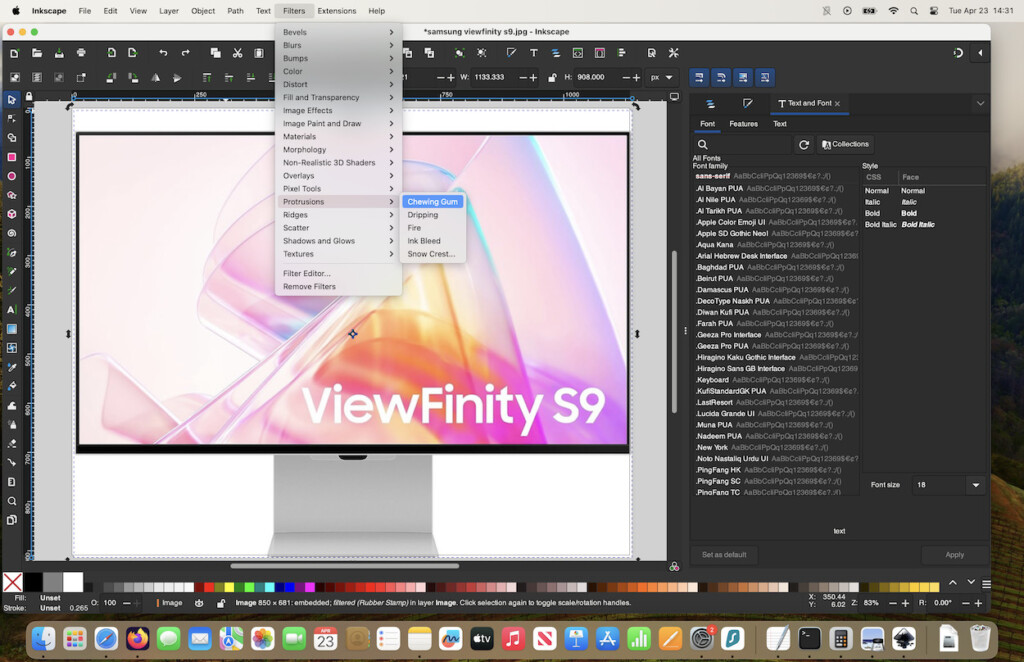Expand the Color filter submenu
Viewport: 1024px width, 662px height.
coord(338,71)
